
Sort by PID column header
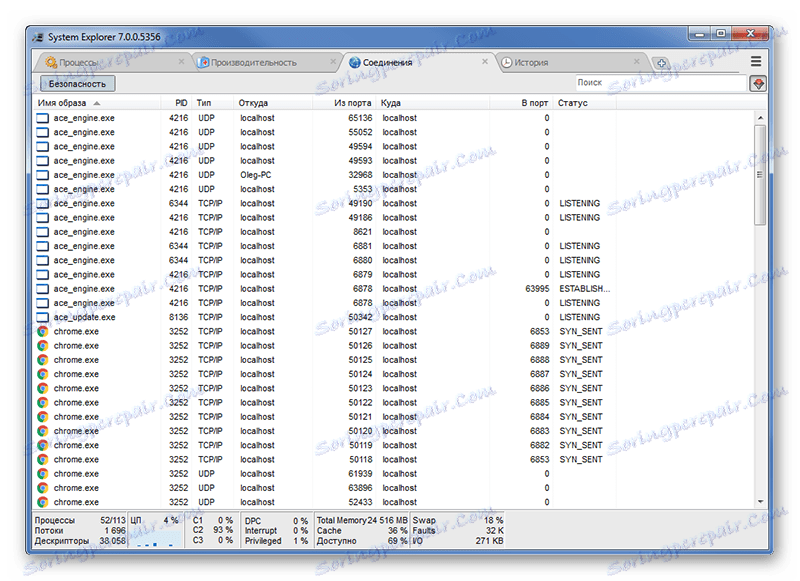[177, 103]
